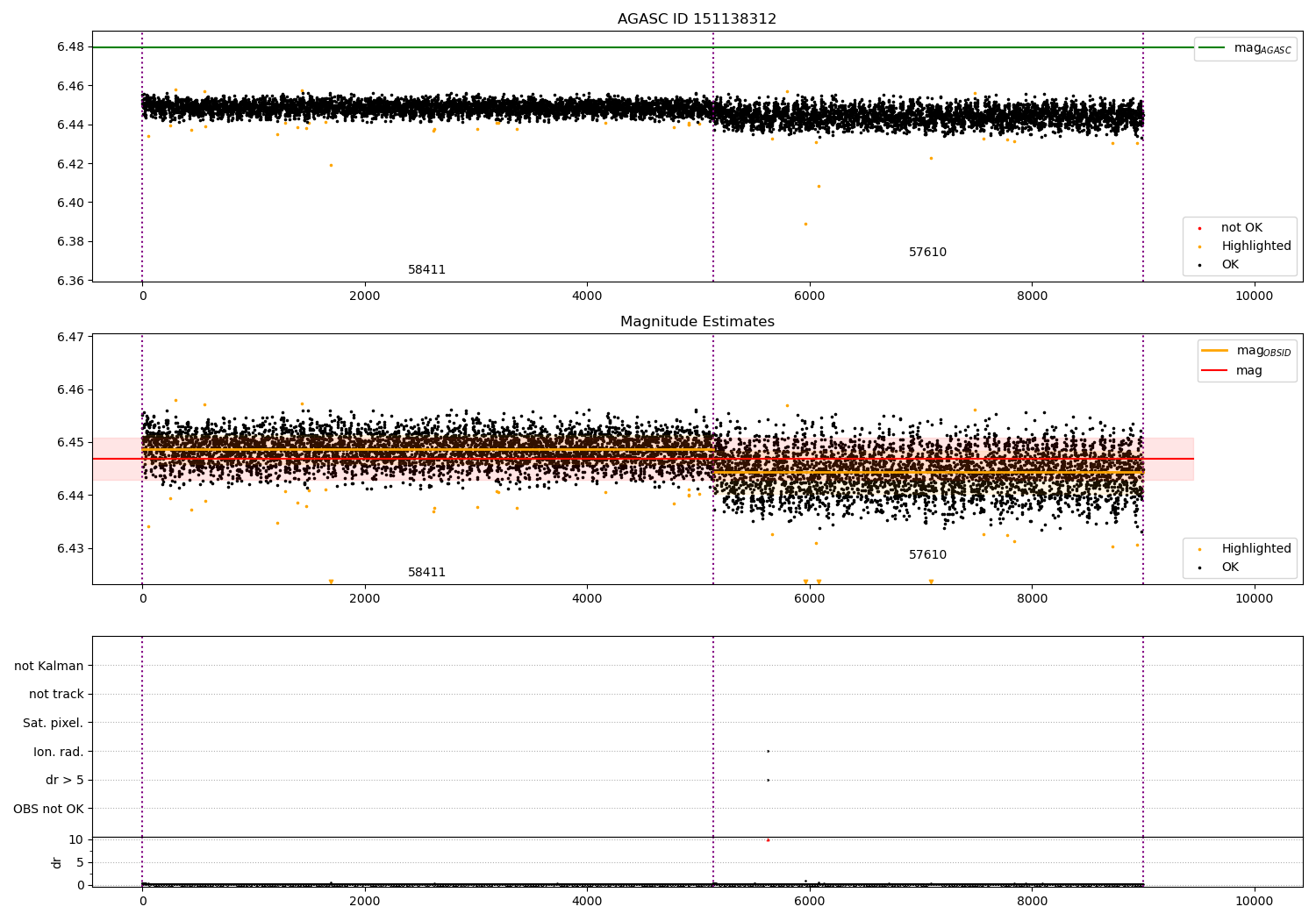1316x921 pixels.
Task: Click the "not track" row label
Action: pyautogui.click(x=56, y=694)
